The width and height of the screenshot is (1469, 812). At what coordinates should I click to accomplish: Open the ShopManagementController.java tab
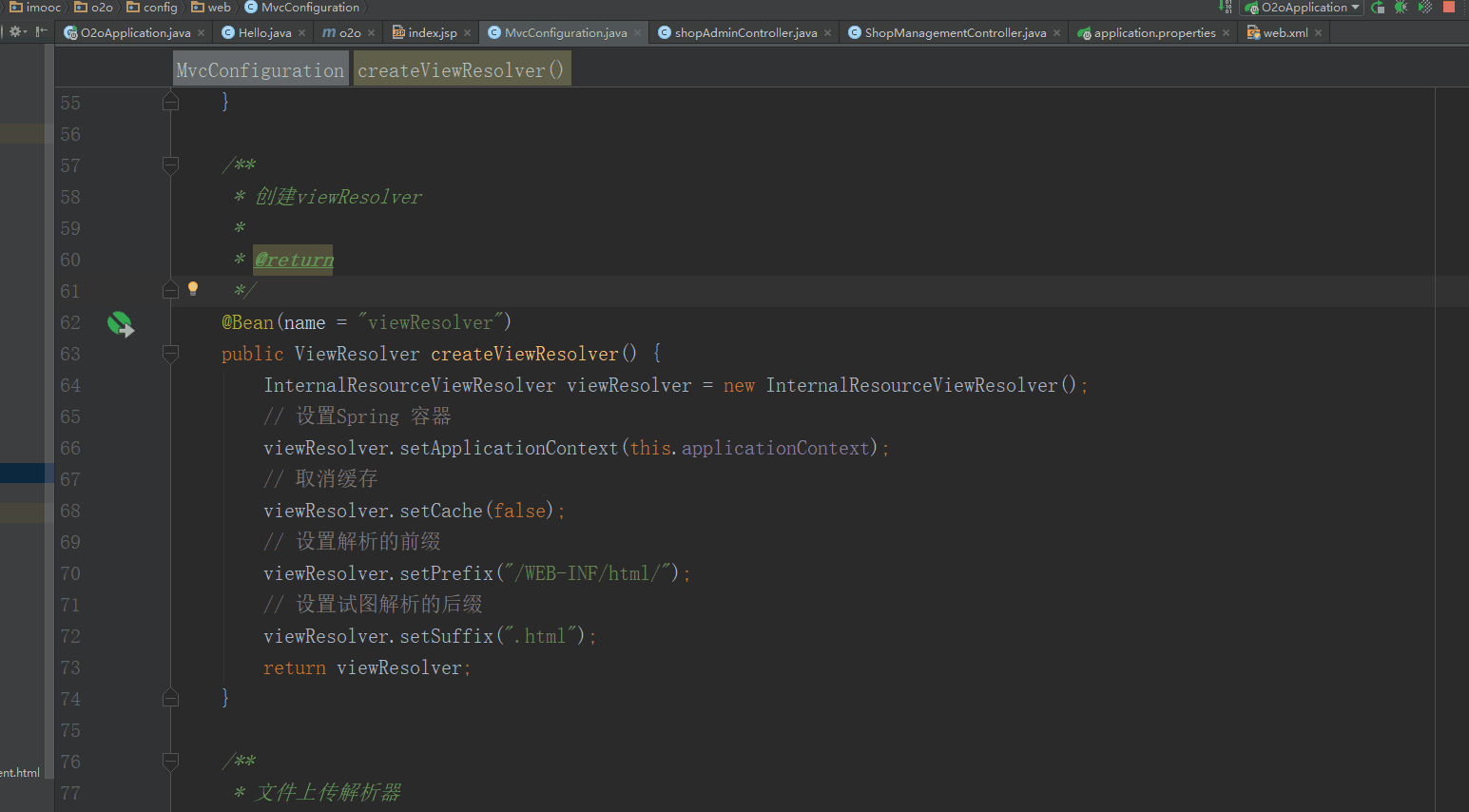pos(955,32)
